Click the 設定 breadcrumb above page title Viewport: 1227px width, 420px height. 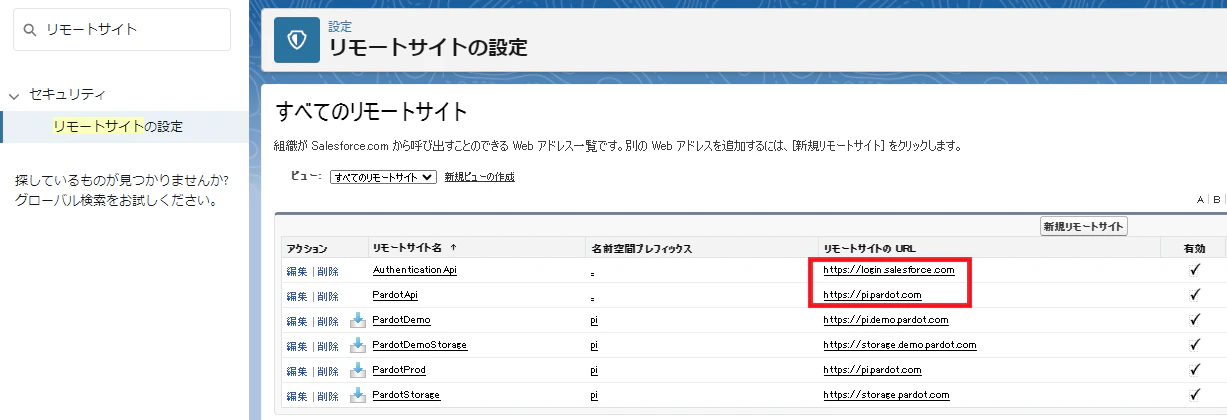tap(340, 26)
